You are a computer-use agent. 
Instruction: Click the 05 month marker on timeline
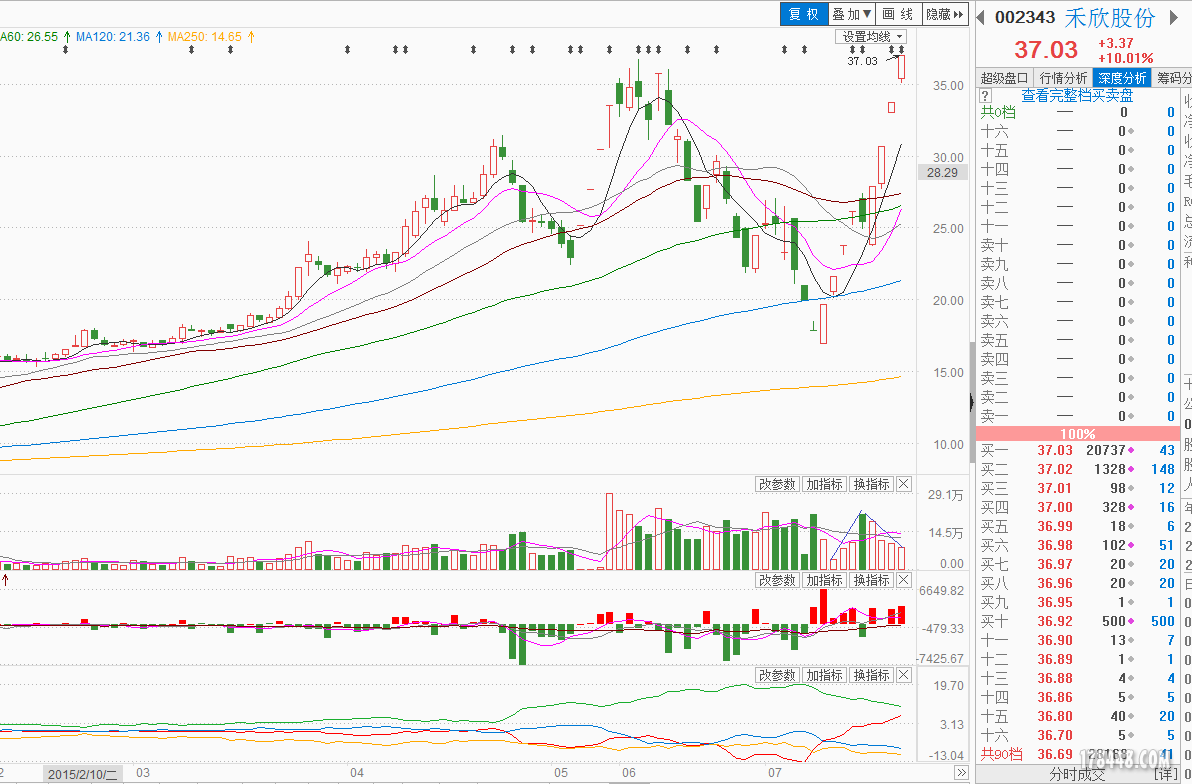tap(560, 773)
